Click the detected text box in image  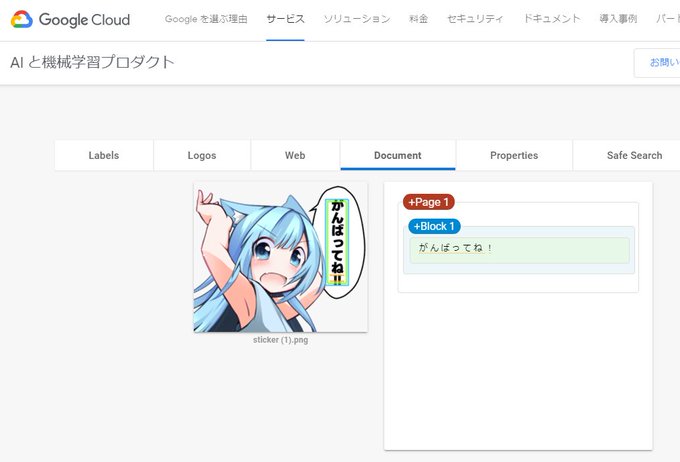coord(337,242)
